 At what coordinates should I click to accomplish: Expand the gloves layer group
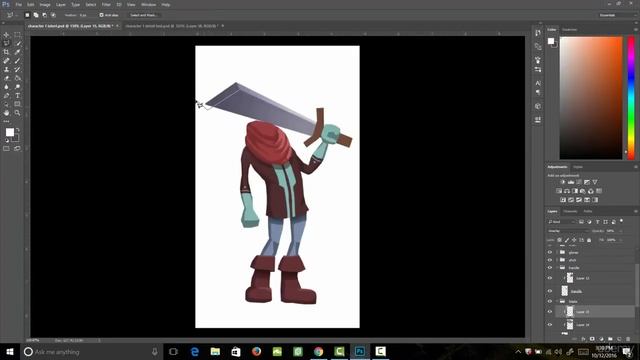557,252
